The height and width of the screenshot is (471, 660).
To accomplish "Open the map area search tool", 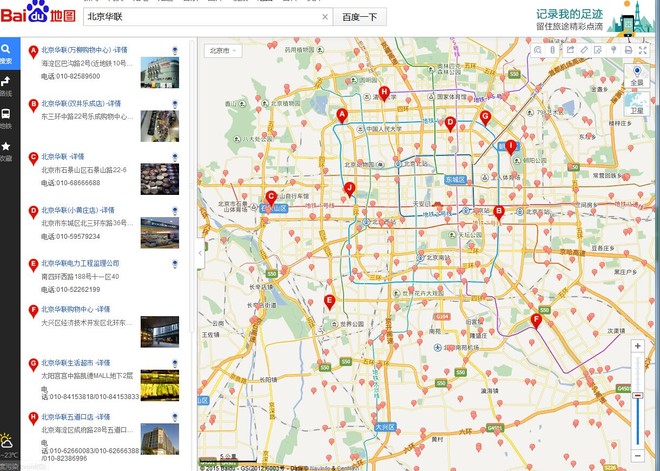I will [538, 50].
